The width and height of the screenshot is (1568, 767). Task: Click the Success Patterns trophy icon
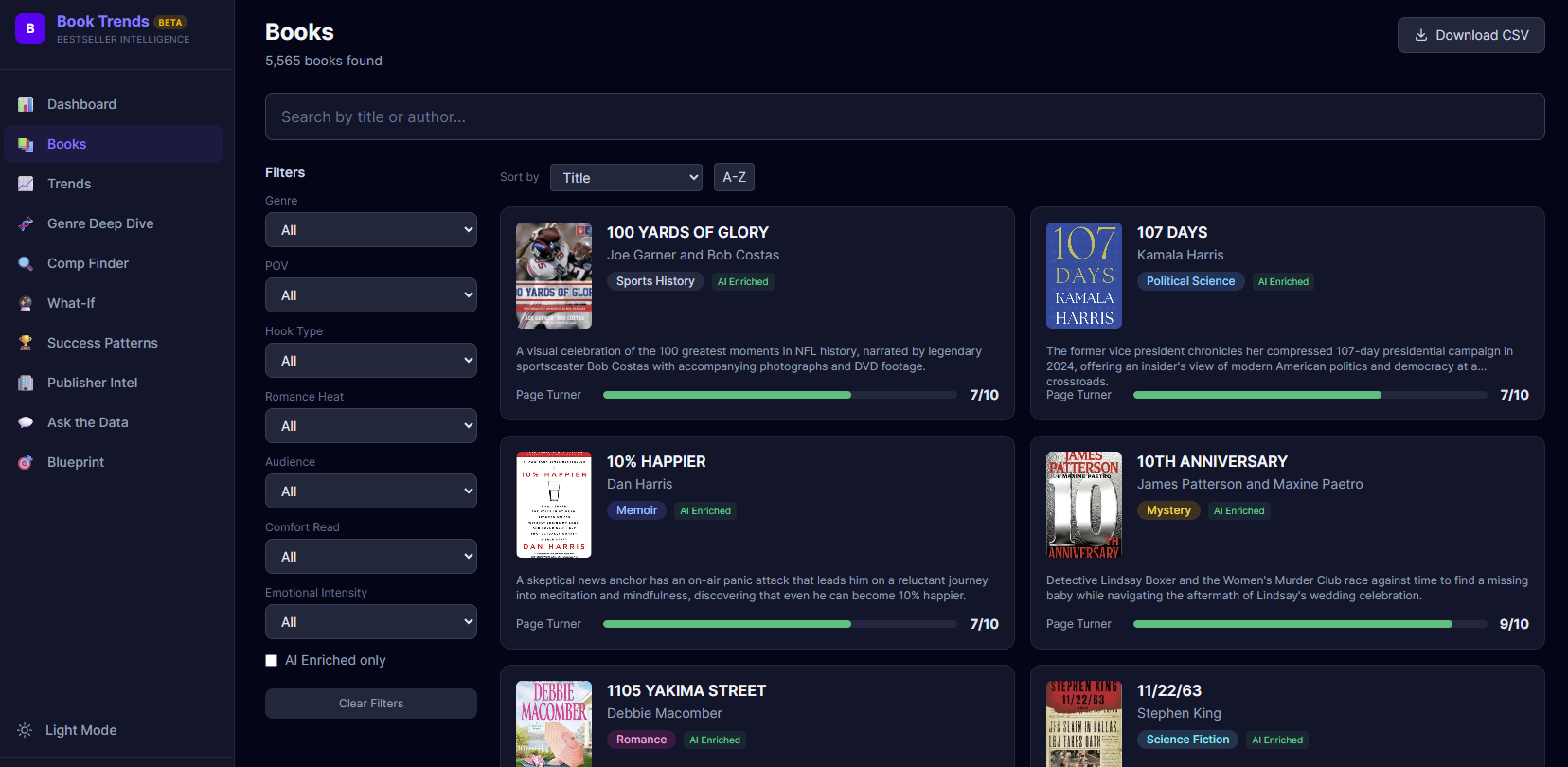[x=26, y=343]
